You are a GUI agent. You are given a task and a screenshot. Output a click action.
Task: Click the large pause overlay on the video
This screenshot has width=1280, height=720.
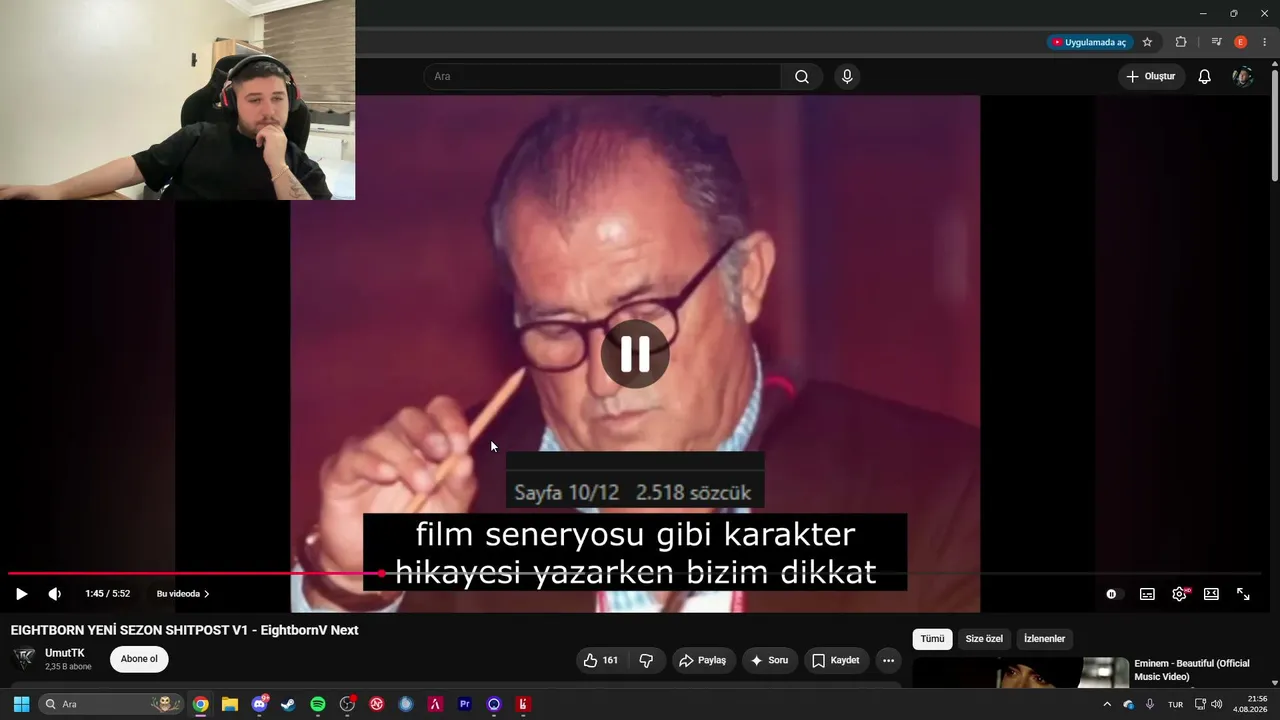(635, 353)
